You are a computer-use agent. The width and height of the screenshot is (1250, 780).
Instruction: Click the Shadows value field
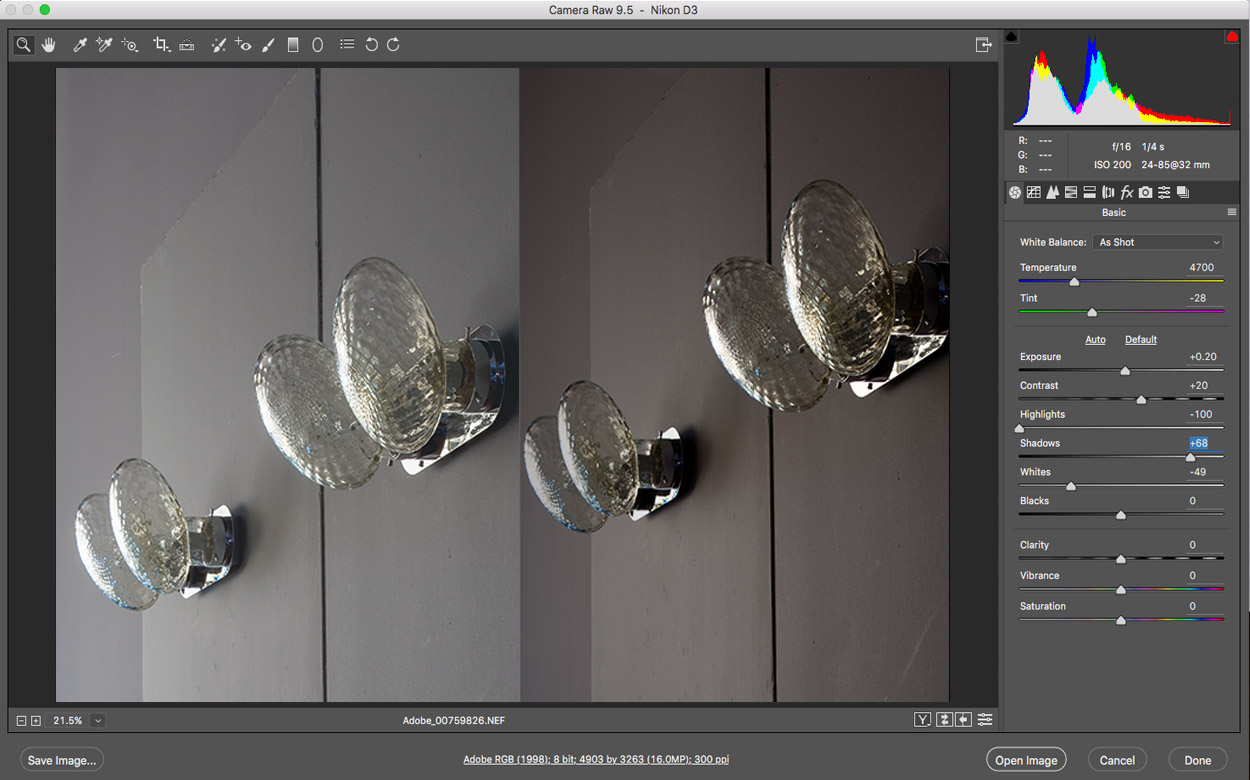1198,443
